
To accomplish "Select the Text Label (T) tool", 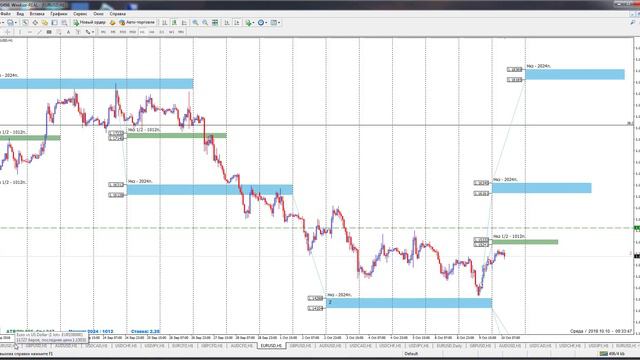I will click(78, 32).
